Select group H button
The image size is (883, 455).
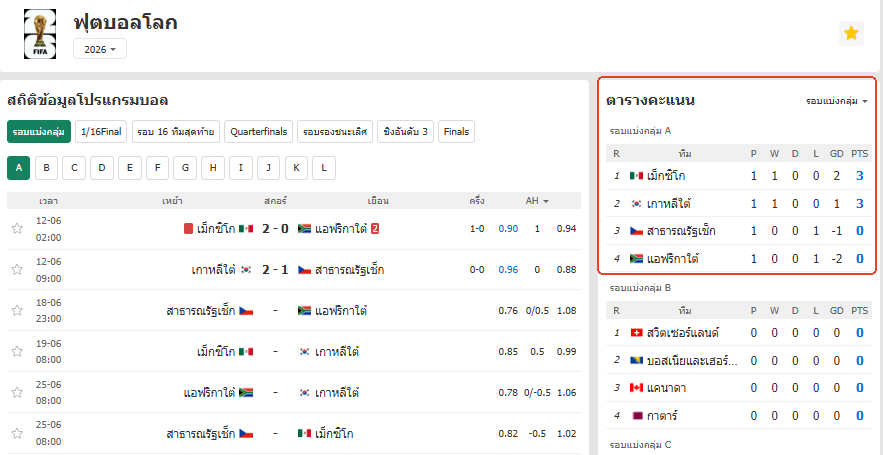tap(213, 168)
